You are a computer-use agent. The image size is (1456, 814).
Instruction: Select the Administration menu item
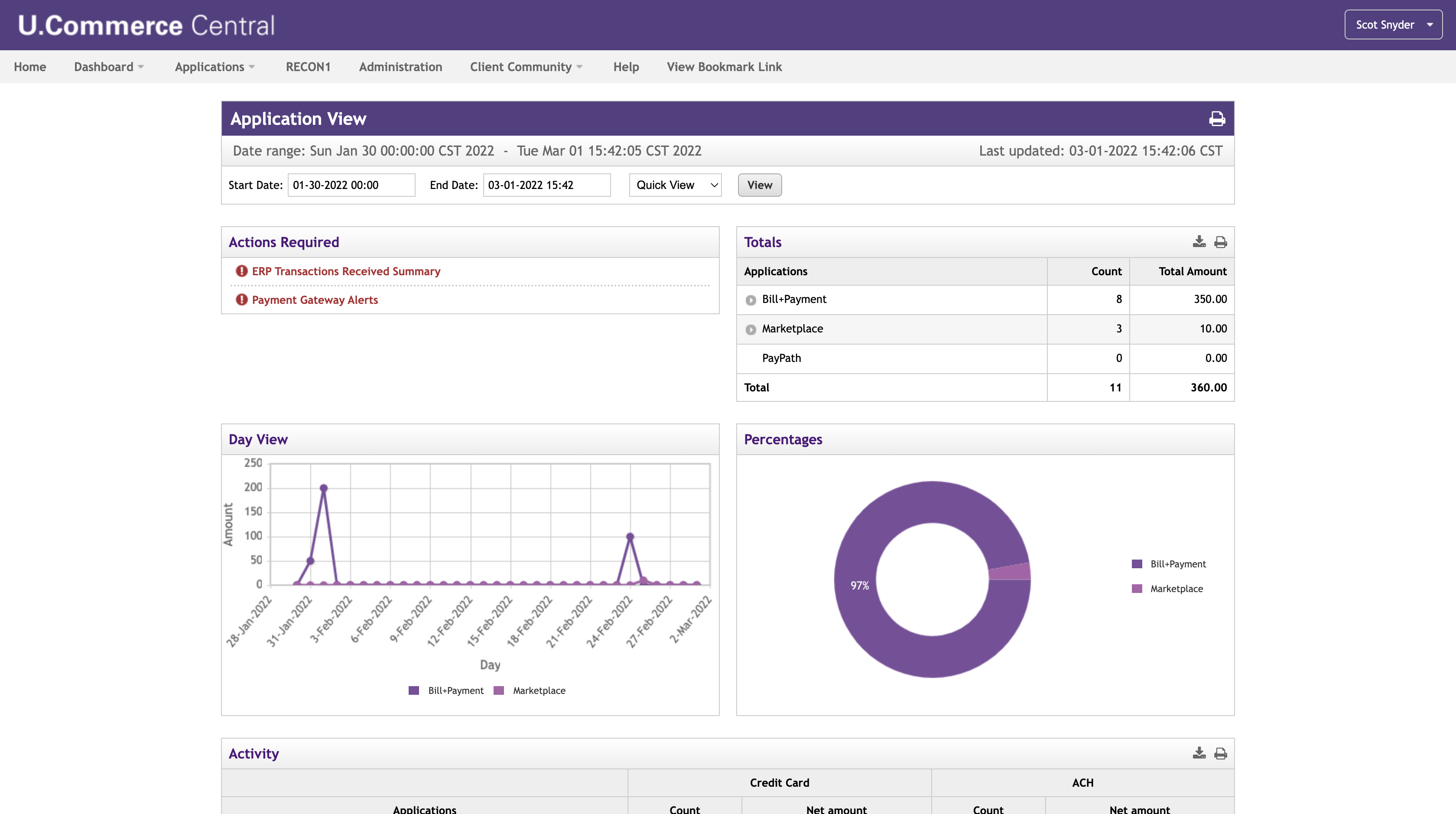click(x=400, y=67)
